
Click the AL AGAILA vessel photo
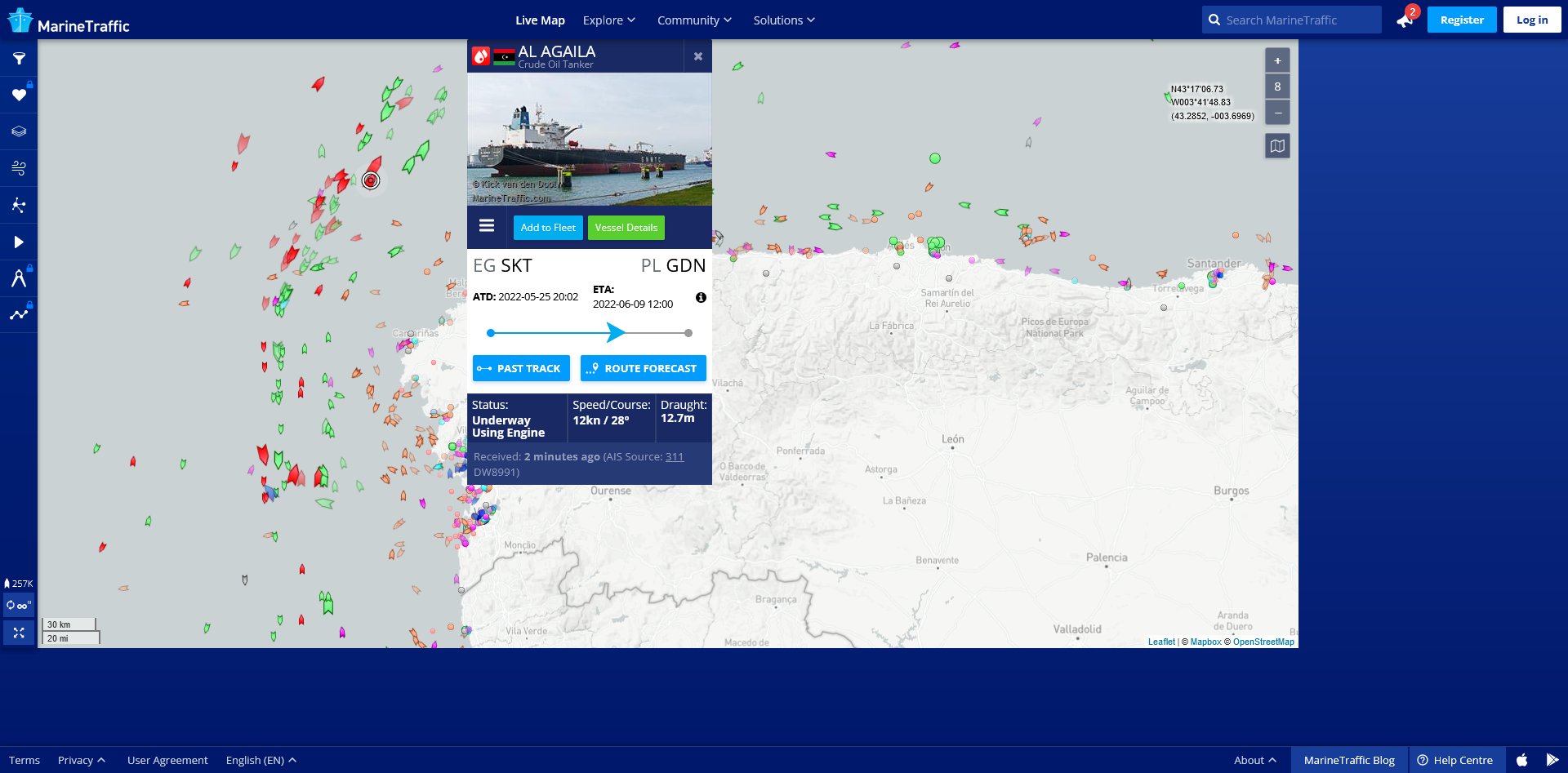pos(590,139)
